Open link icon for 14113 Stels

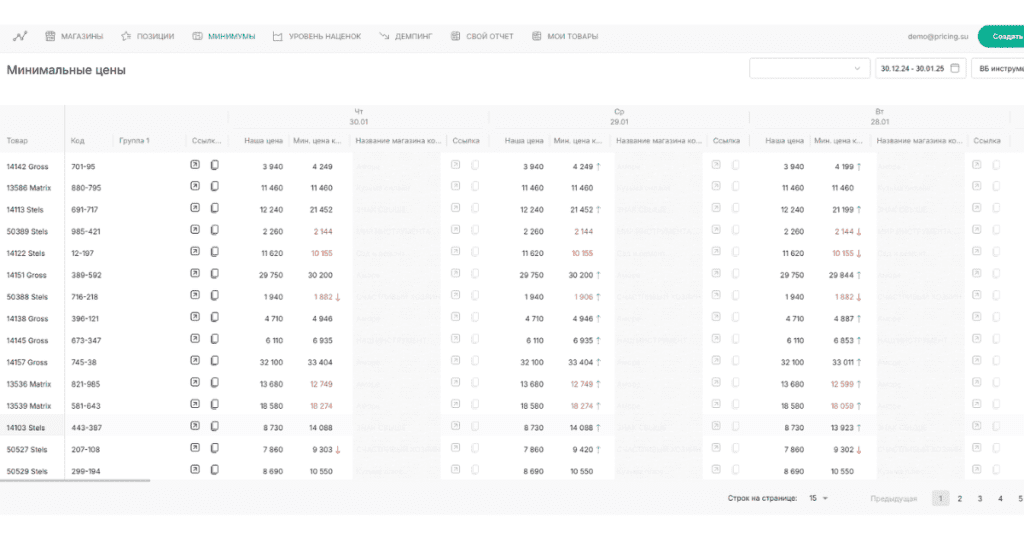(x=195, y=208)
